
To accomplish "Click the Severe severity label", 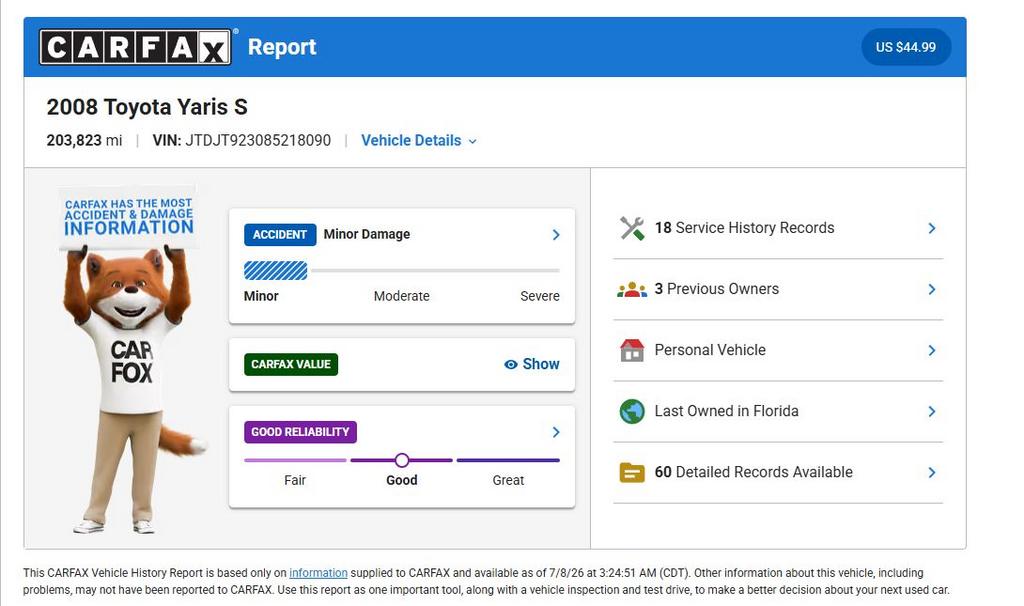I will tap(540, 296).
